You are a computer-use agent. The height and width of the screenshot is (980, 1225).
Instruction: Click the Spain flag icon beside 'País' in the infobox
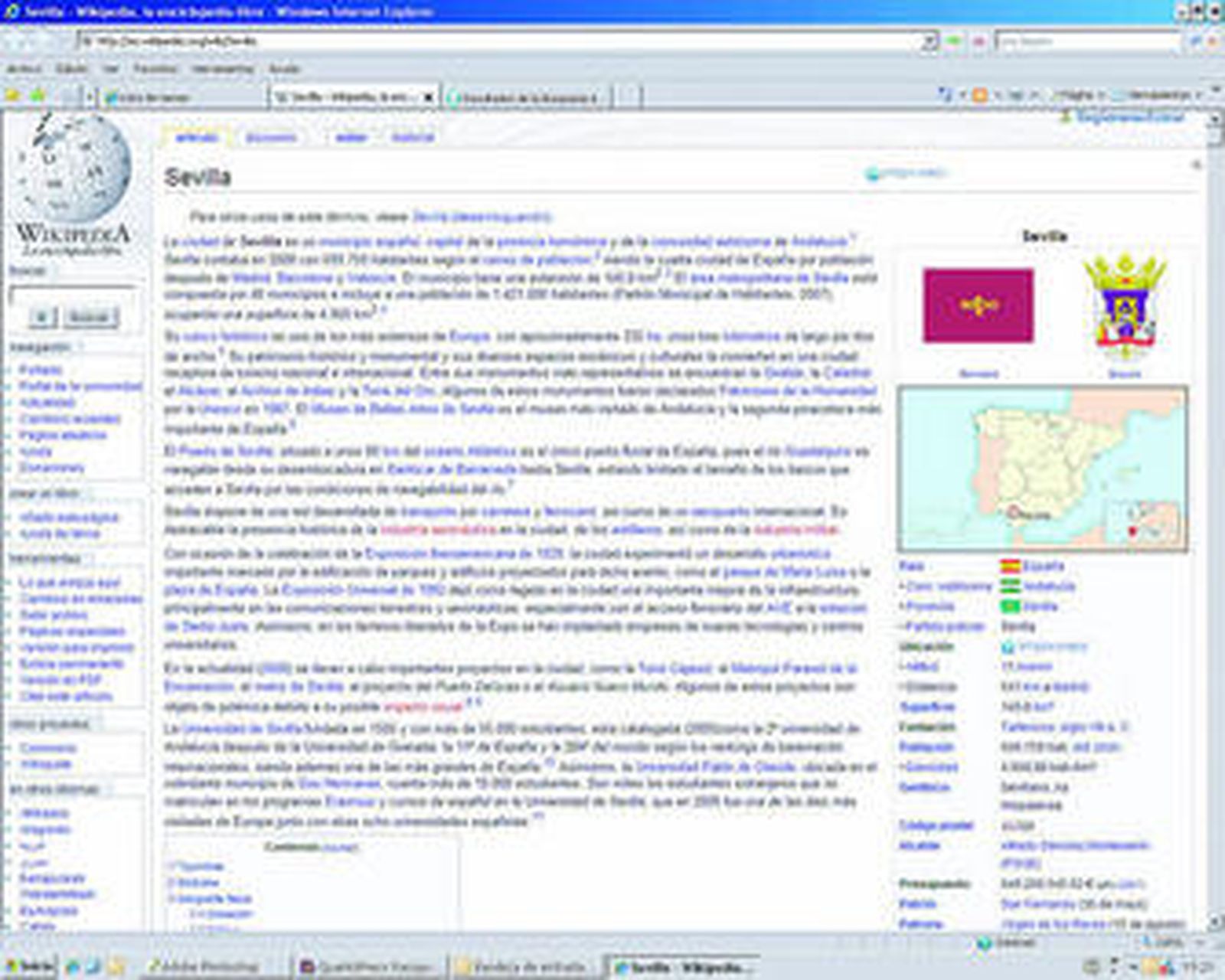1011,566
